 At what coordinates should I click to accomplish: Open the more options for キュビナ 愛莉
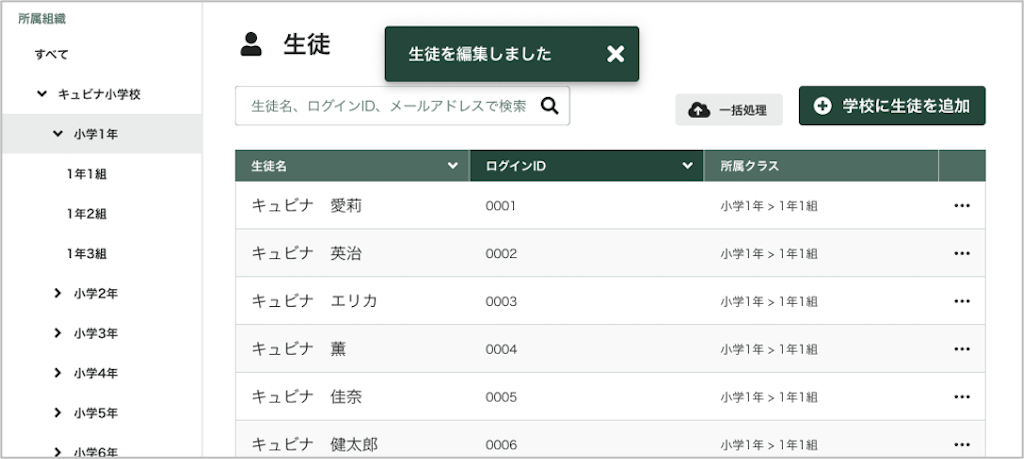961,206
